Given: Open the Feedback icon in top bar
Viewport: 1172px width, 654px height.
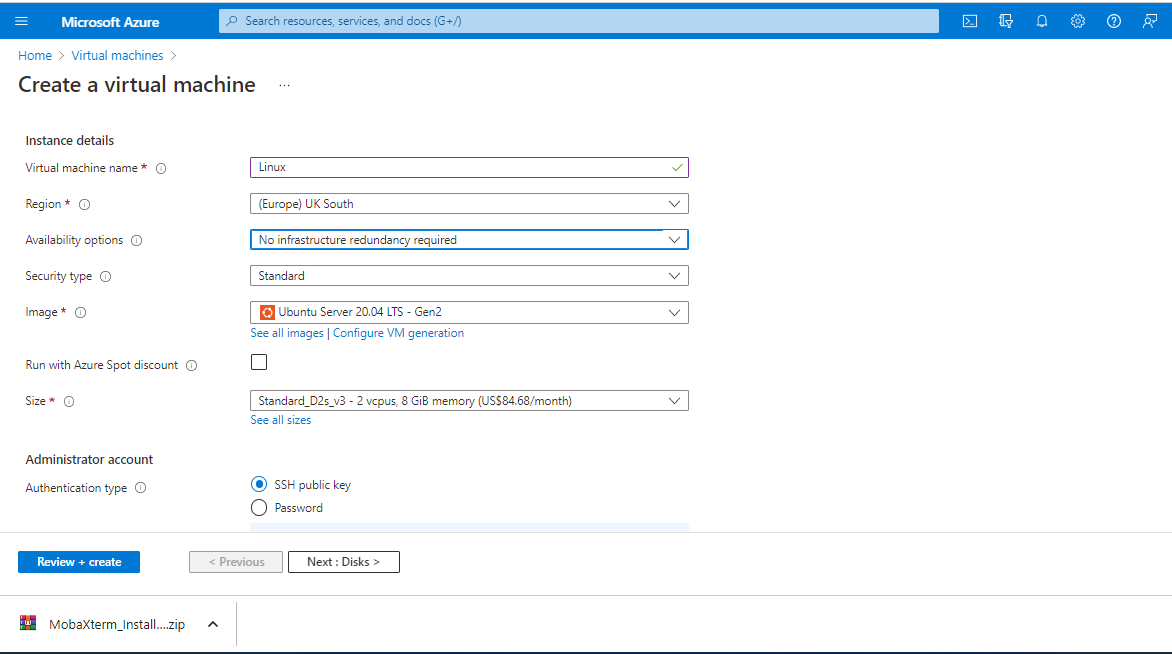Looking at the screenshot, I should [1150, 21].
